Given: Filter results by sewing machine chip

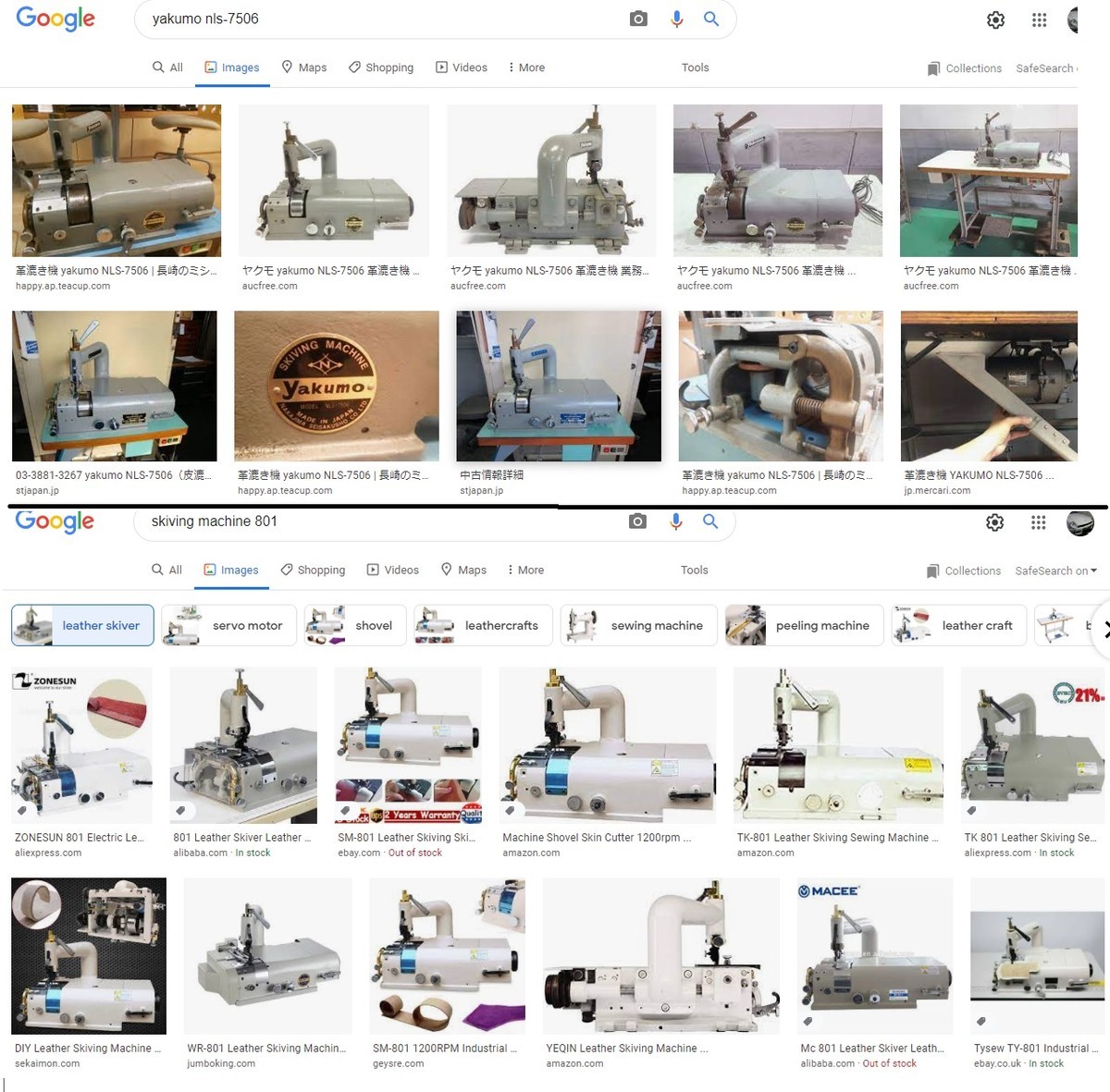Looking at the screenshot, I should (x=638, y=625).
